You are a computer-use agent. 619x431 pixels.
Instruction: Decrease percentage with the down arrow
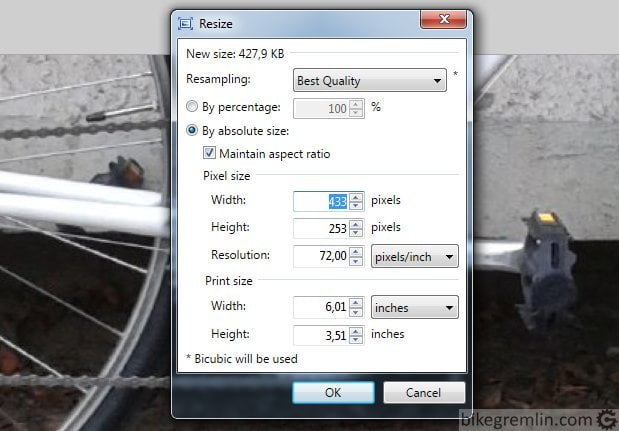pos(356,112)
